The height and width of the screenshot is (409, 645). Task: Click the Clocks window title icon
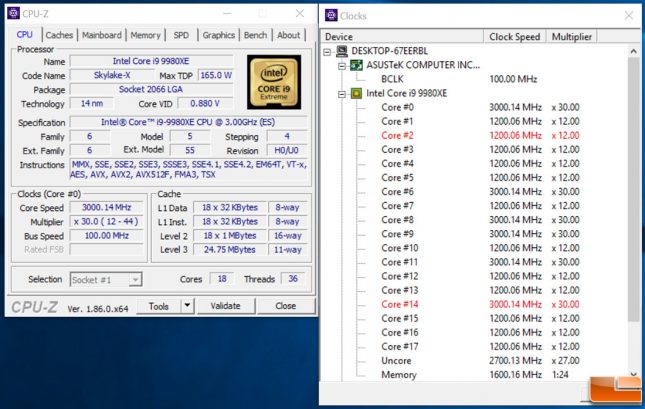coord(331,15)
